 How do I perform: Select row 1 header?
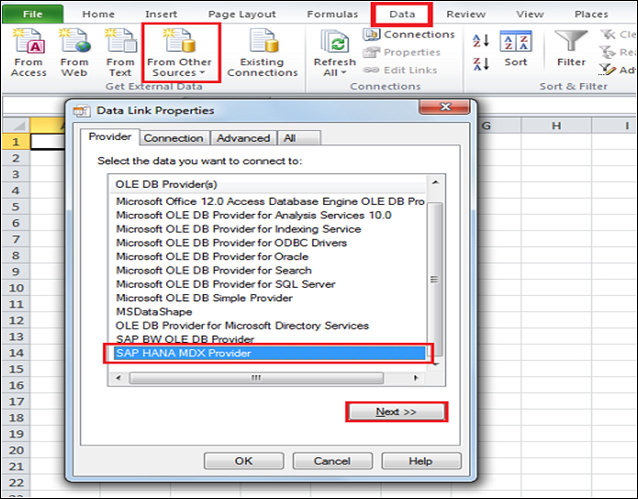point(15,142)
